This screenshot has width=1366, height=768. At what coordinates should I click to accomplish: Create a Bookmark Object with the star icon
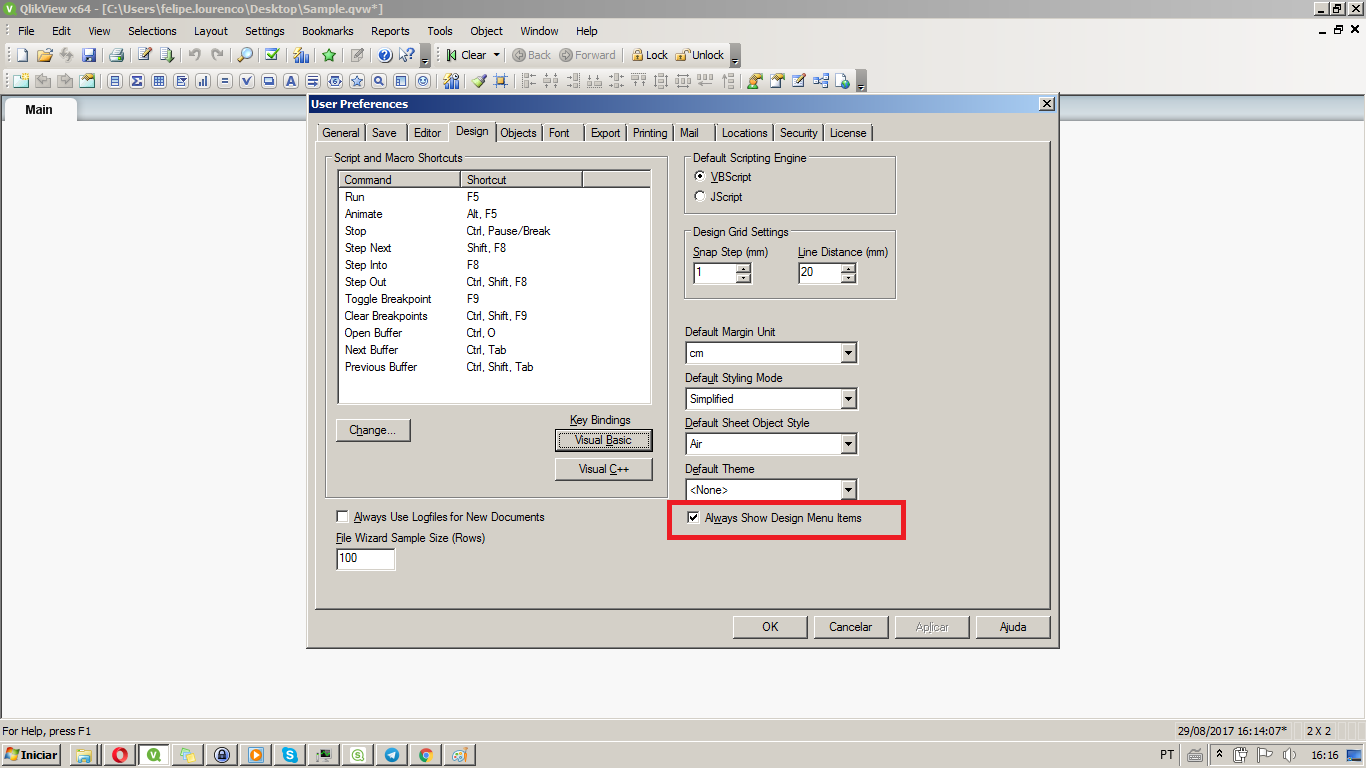[x=357, y=81]
